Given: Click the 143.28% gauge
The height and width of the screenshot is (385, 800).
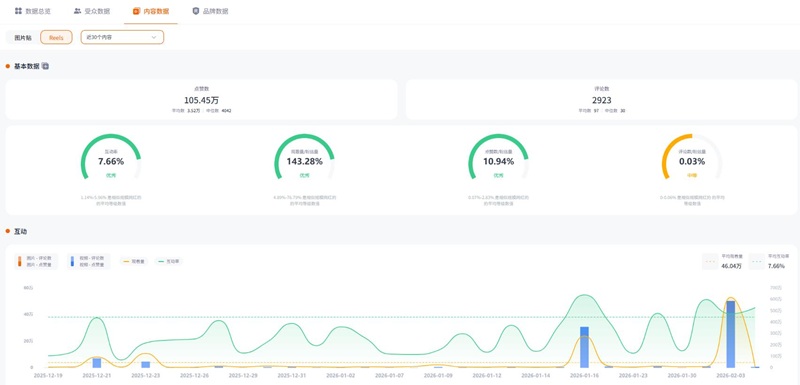Looking at the screenshot, I should [x=305, y=158].
